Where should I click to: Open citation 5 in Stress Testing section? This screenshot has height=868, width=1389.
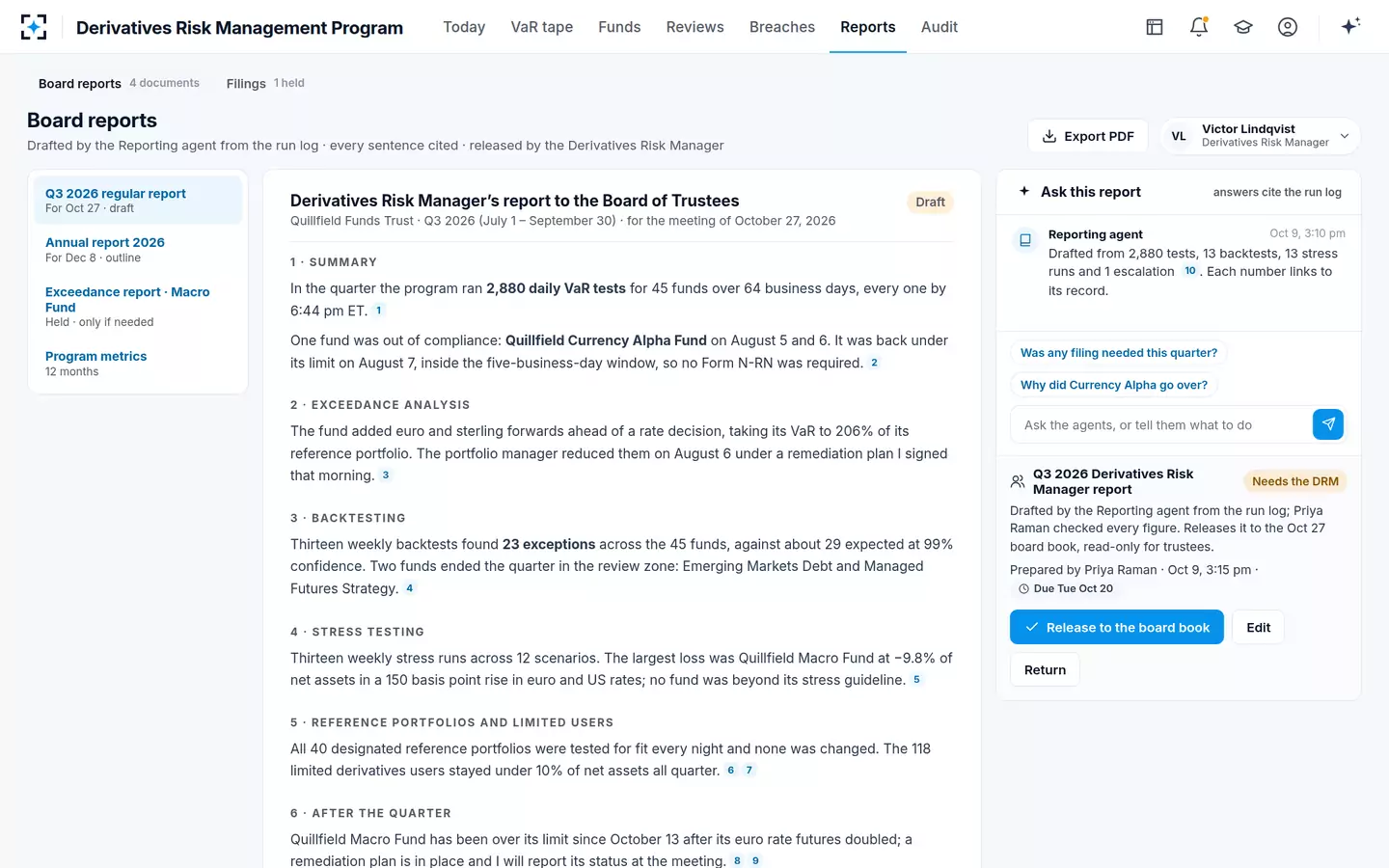coord(916,680)
